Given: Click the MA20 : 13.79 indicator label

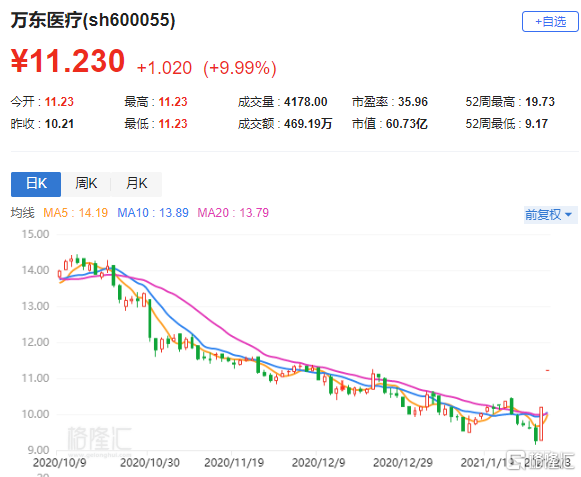Looking at the screenshot, I should (233, 213).
